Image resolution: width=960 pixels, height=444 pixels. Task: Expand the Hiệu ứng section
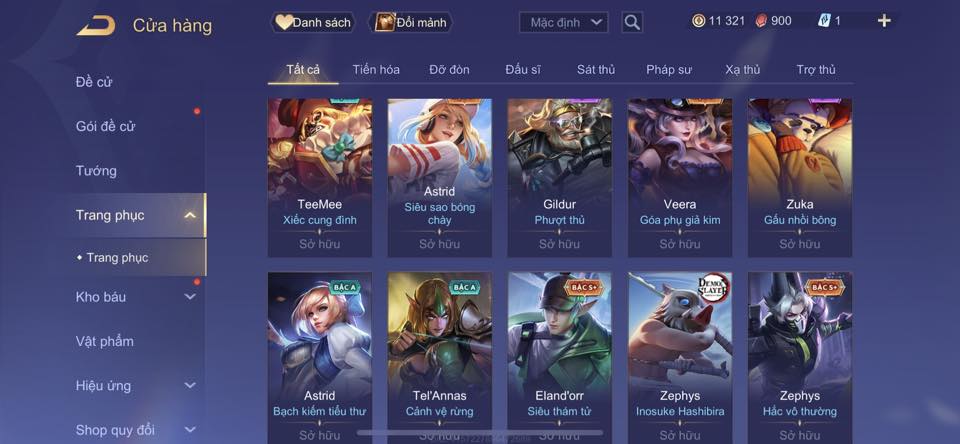(190, 386)
